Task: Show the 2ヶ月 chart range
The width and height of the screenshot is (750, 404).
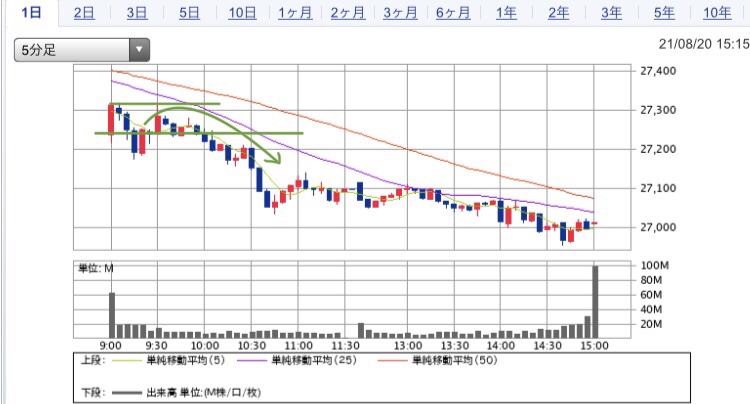Action: tap(348, 13)
